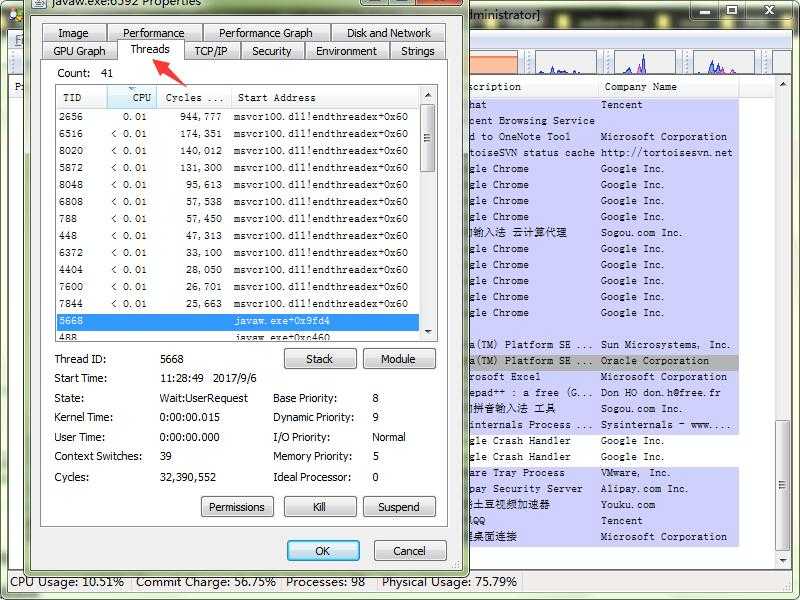800x600 pixels.
Task: Select thread row with TID 5872
Action: click(237, 167)
